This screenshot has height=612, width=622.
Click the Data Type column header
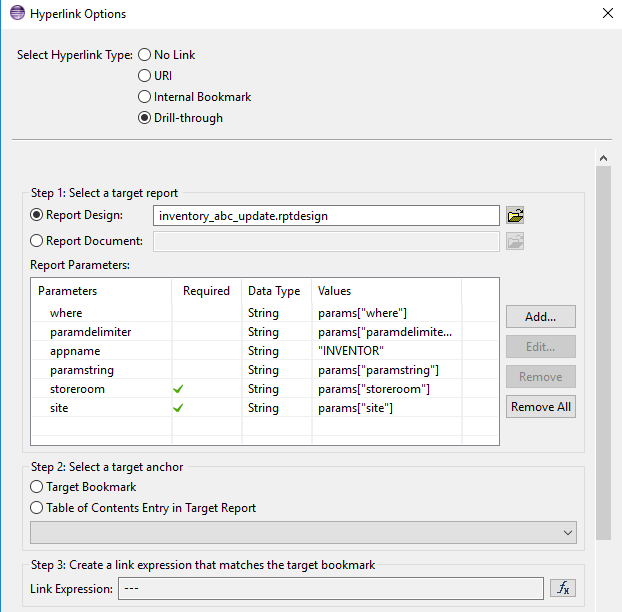277,291
